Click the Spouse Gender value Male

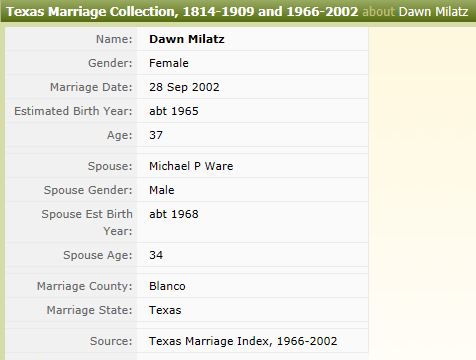(x=162, y=190)
